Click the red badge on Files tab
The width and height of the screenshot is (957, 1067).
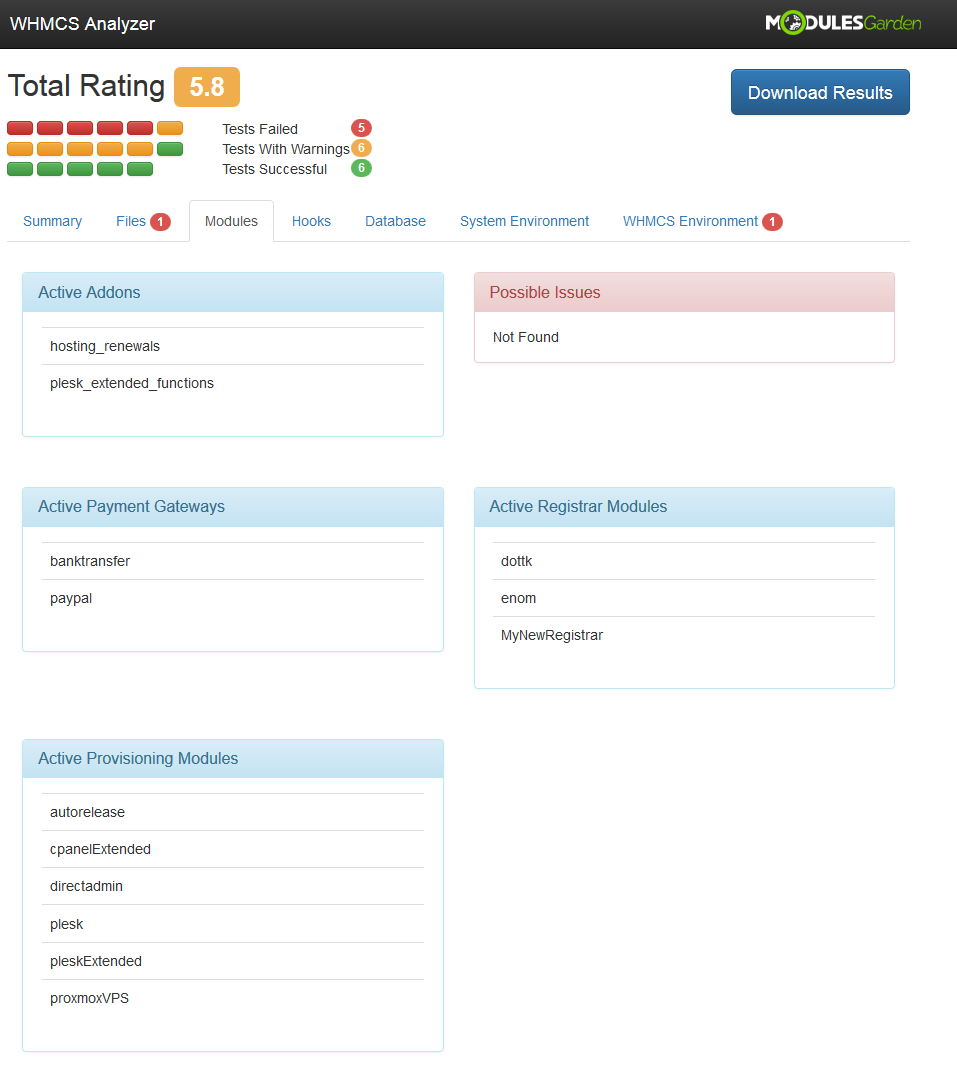(x=161, y=222)
